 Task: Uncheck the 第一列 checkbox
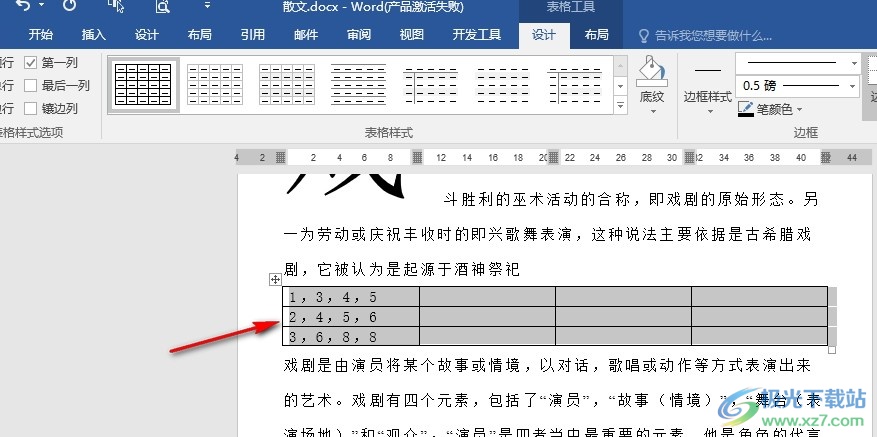pos(30,63)
